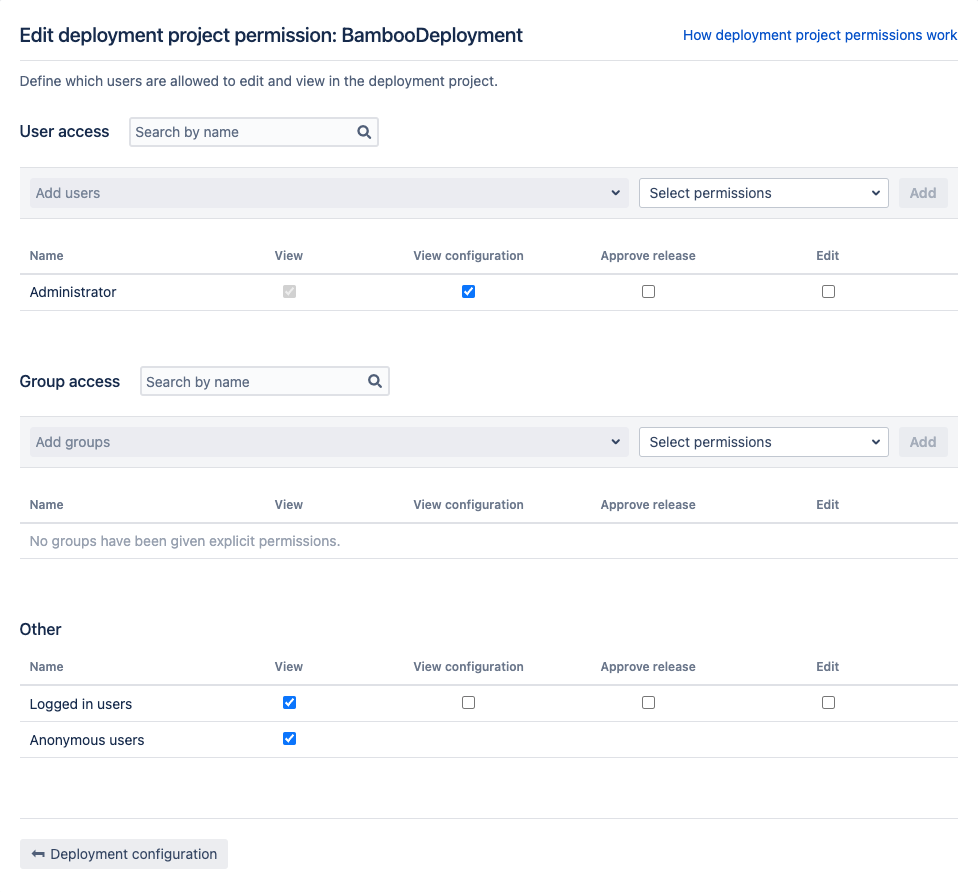Open Select permissions dropdown for users
The height and width of the screenshot is (892, 978).
click(x=763, y=193)
